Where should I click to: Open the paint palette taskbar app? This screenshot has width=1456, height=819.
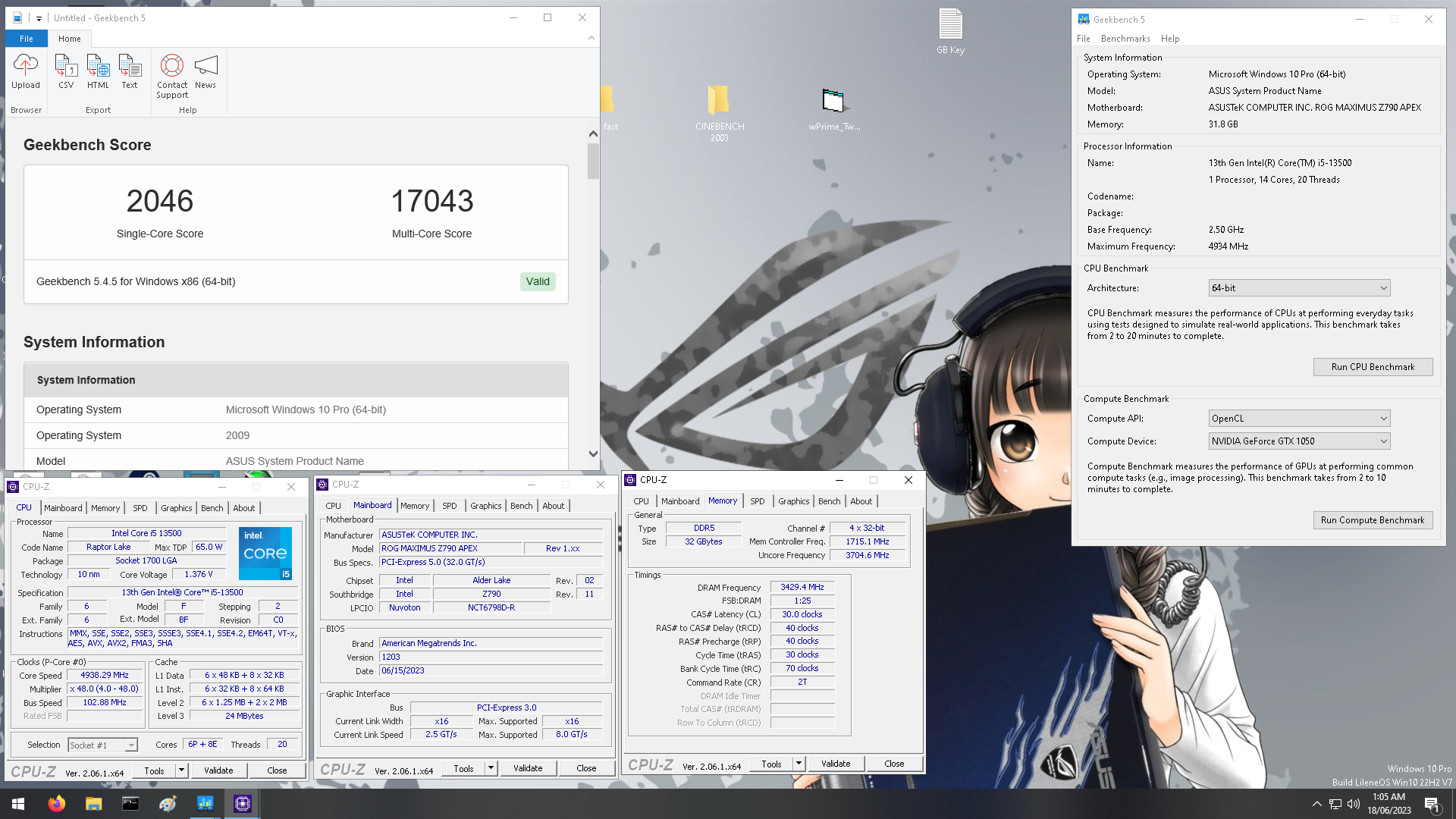[168, 804]
